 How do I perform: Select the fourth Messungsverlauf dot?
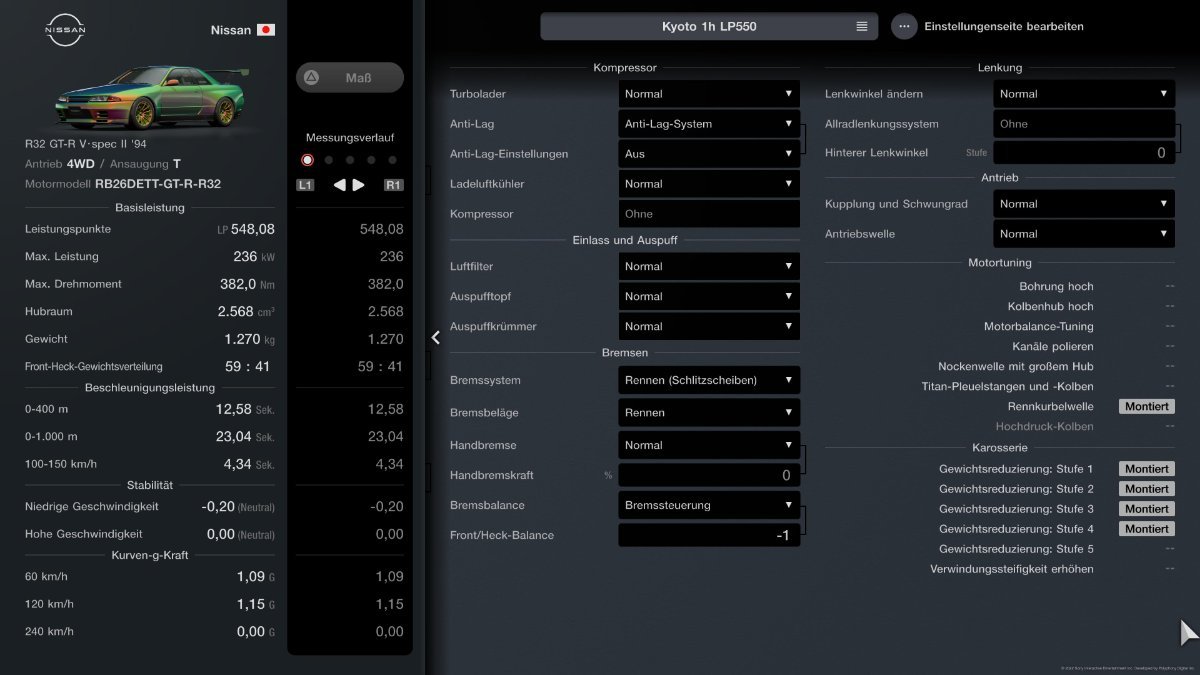(371, 160)
